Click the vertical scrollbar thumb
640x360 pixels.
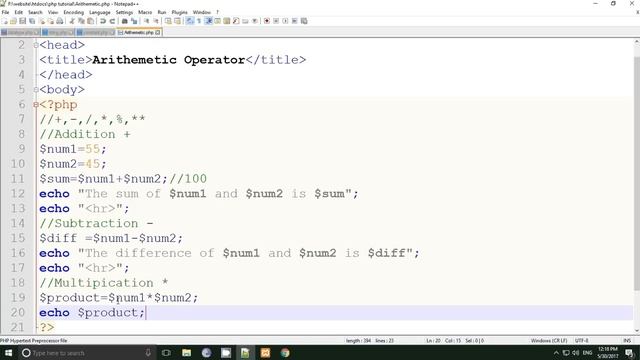tap(636, 173)
